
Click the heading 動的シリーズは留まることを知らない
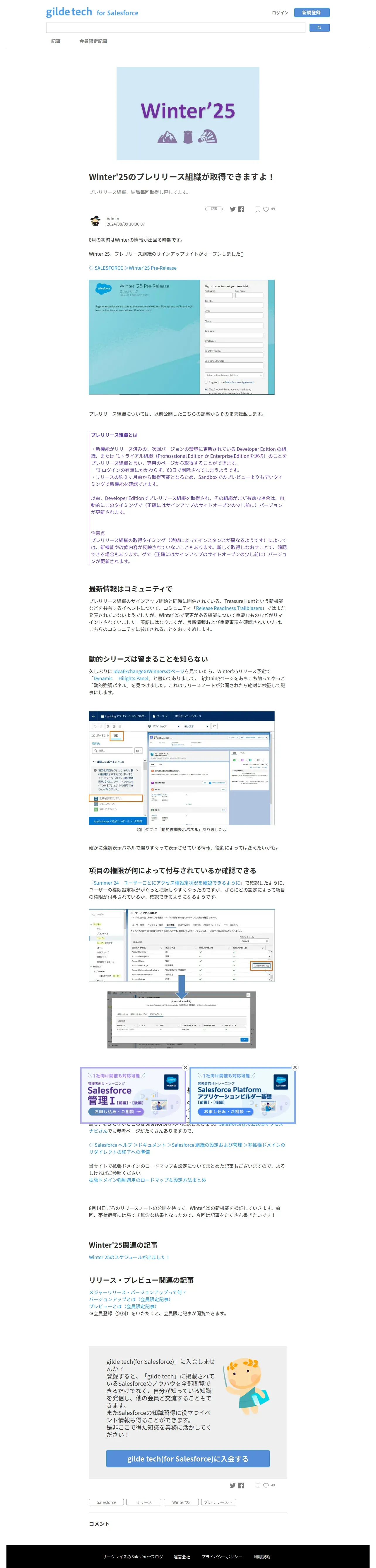click(148, 659)
